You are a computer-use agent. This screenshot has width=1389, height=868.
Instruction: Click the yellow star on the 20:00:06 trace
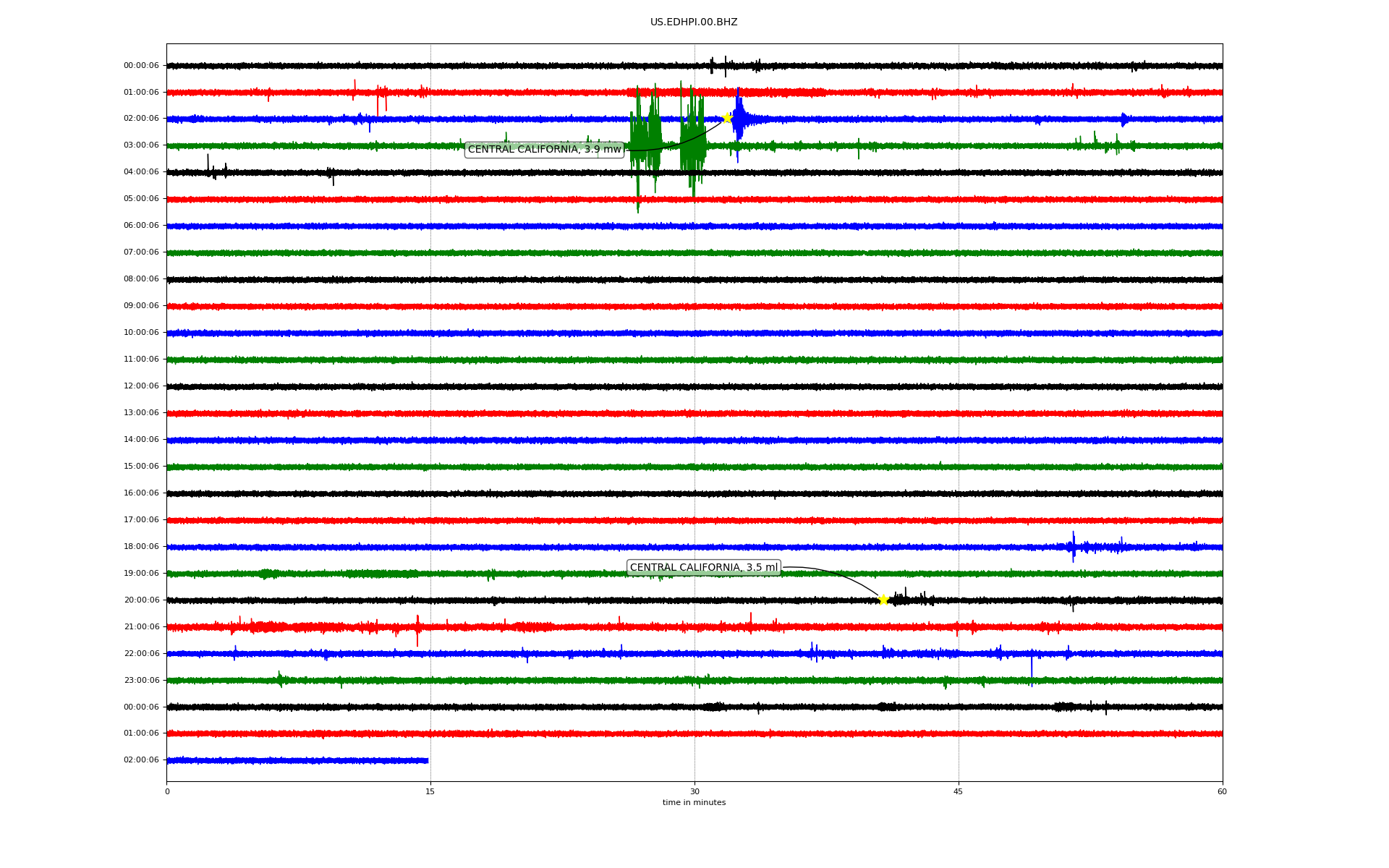(x=883, y=600)
